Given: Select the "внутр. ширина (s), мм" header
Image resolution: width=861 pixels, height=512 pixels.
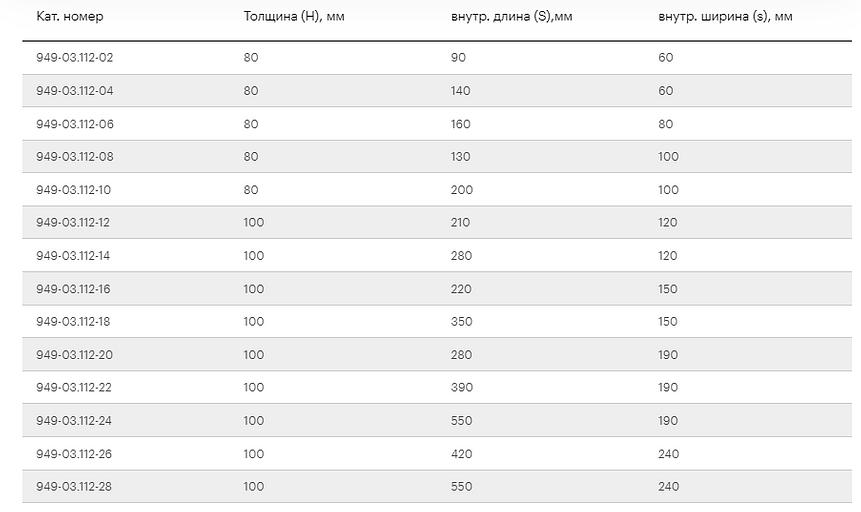Looking at the screenshot, I should (x=724, y=17).
